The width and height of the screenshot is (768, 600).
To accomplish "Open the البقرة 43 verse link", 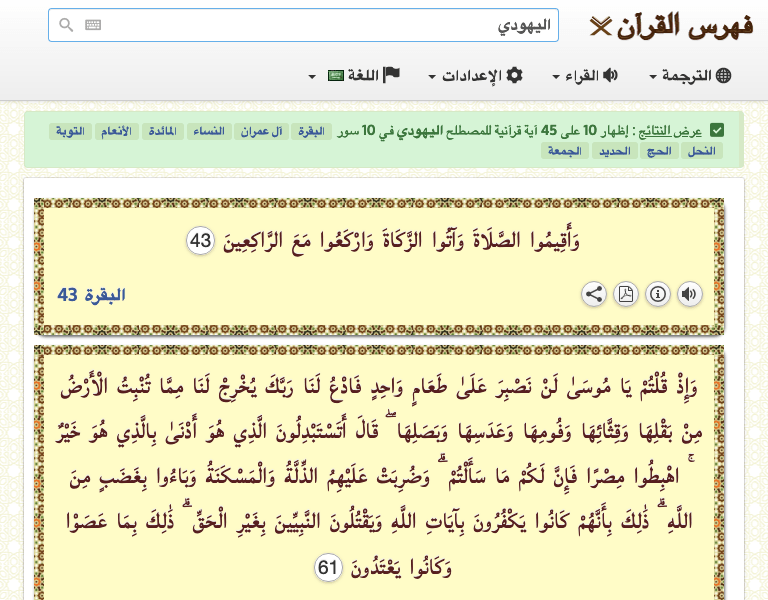I will pos(92,295).
